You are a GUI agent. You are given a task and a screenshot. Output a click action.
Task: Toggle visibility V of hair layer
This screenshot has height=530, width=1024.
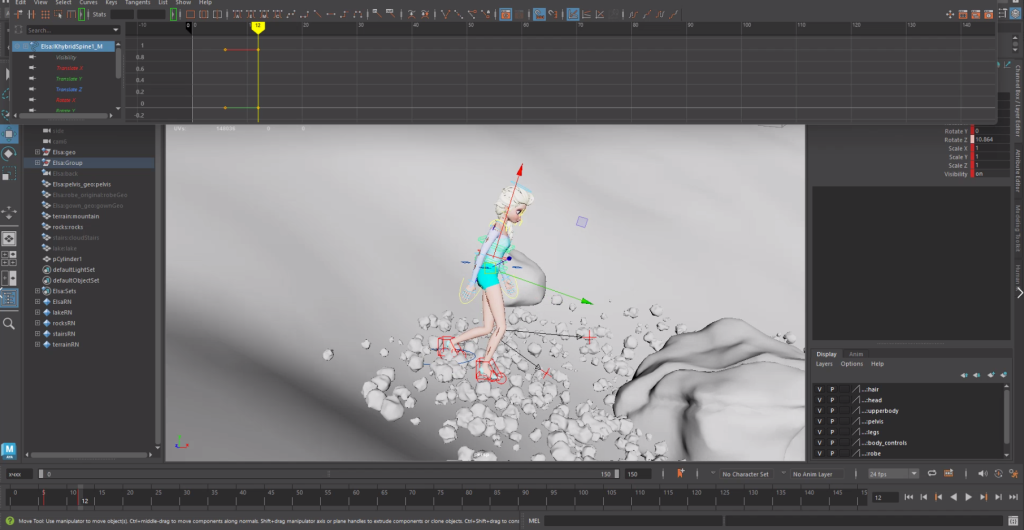point(820,390)
